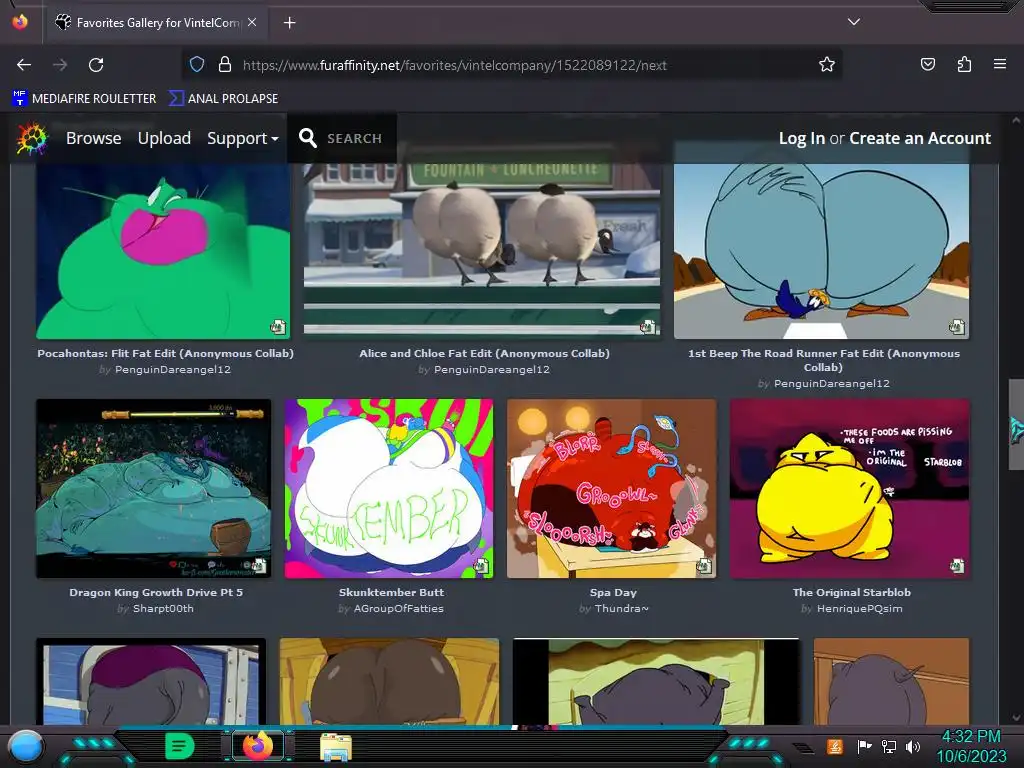Click the magnifier search icon
Viewport: 1024px width, 768px height.
(308, 138)
